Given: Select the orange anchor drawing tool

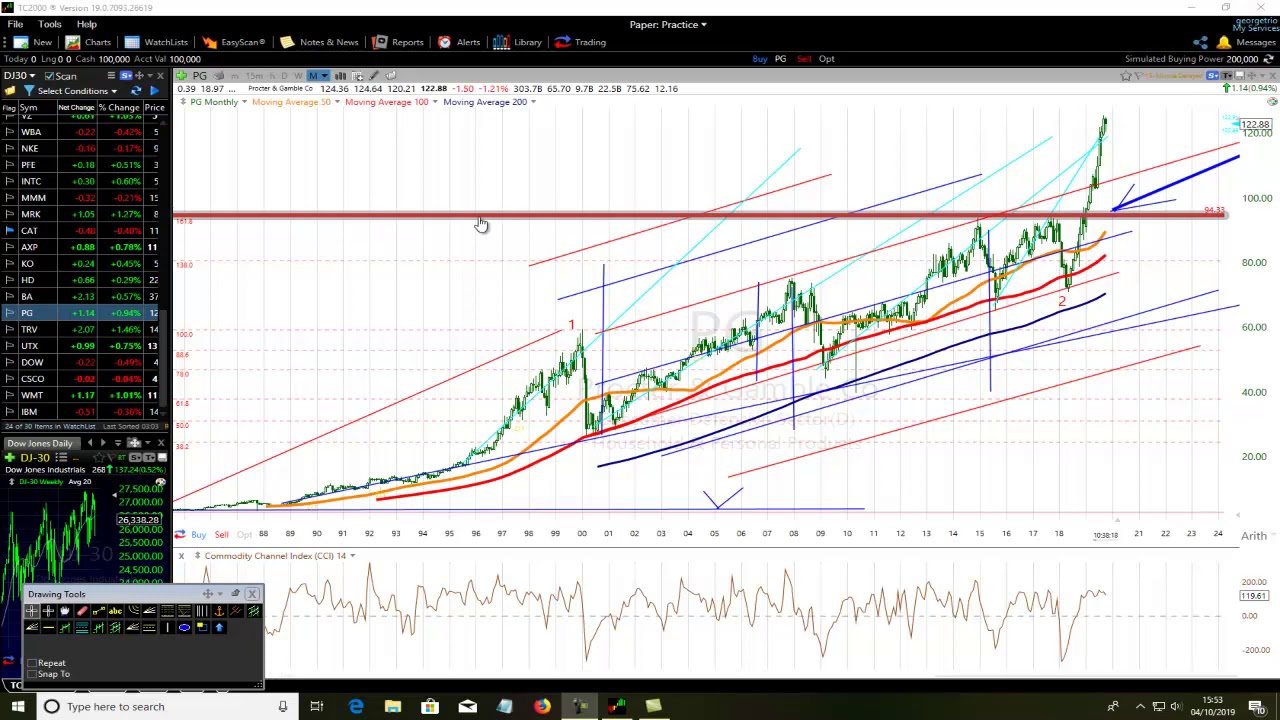Looking at the screenshot, I should coord(219,611).
